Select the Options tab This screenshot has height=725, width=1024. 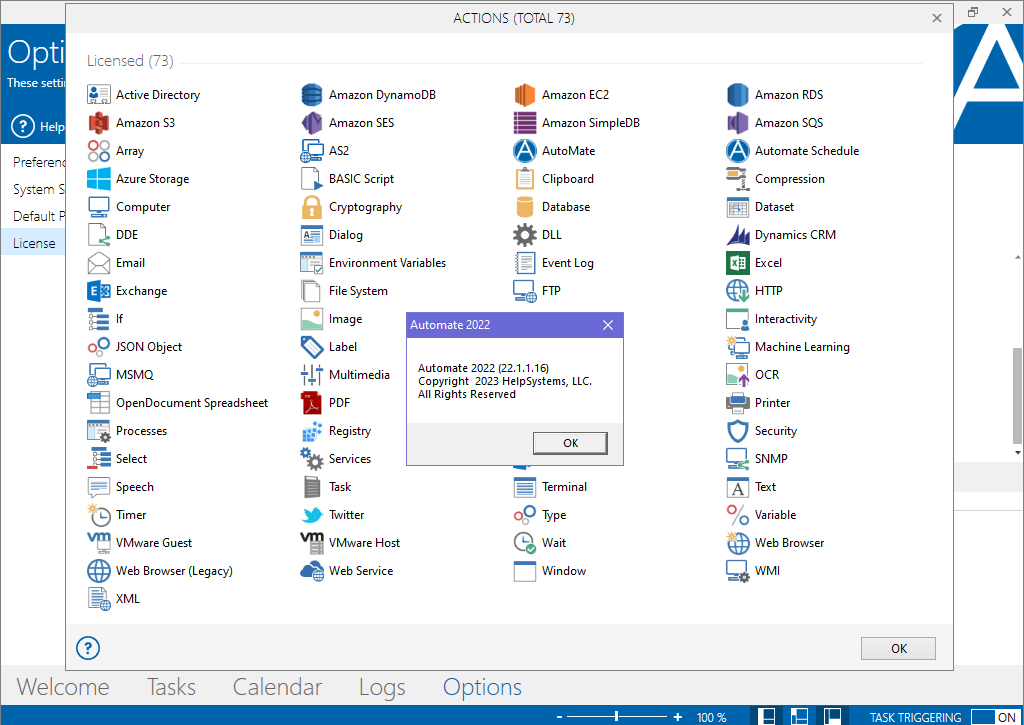(482, 687)
